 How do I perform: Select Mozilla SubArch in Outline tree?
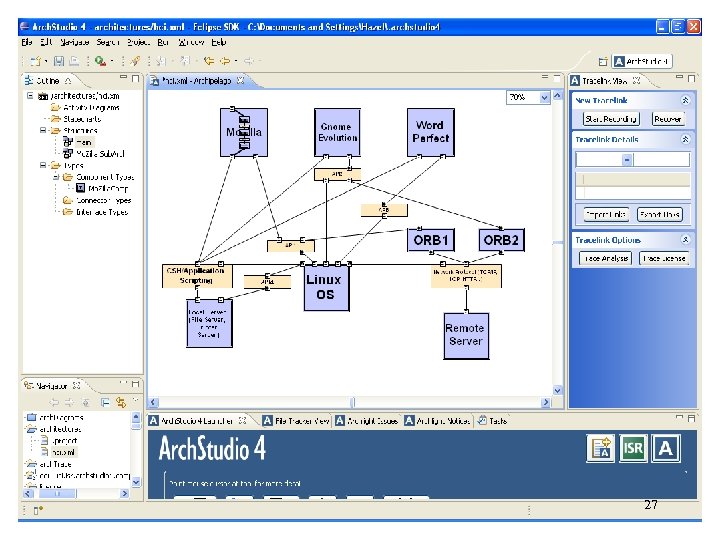point(94,154)
